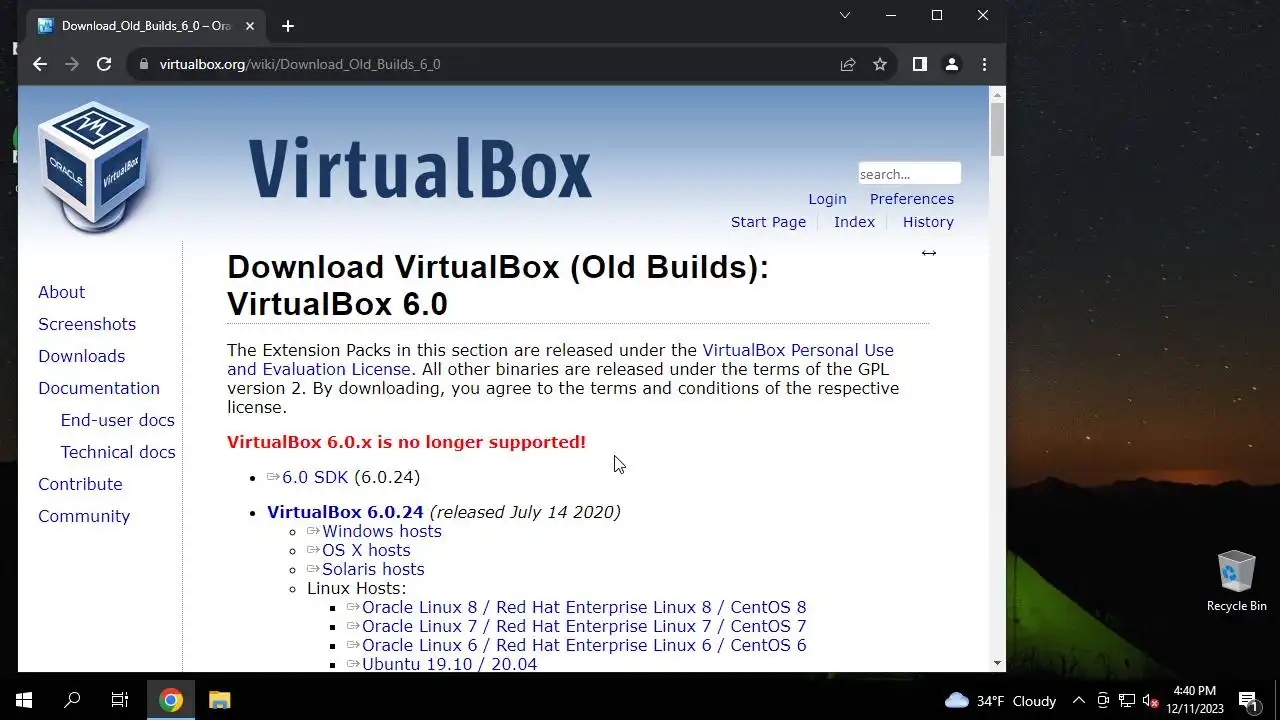Open the Index link
The image size is (1280, 720).
pyautogui.click(x=854, y=222)
